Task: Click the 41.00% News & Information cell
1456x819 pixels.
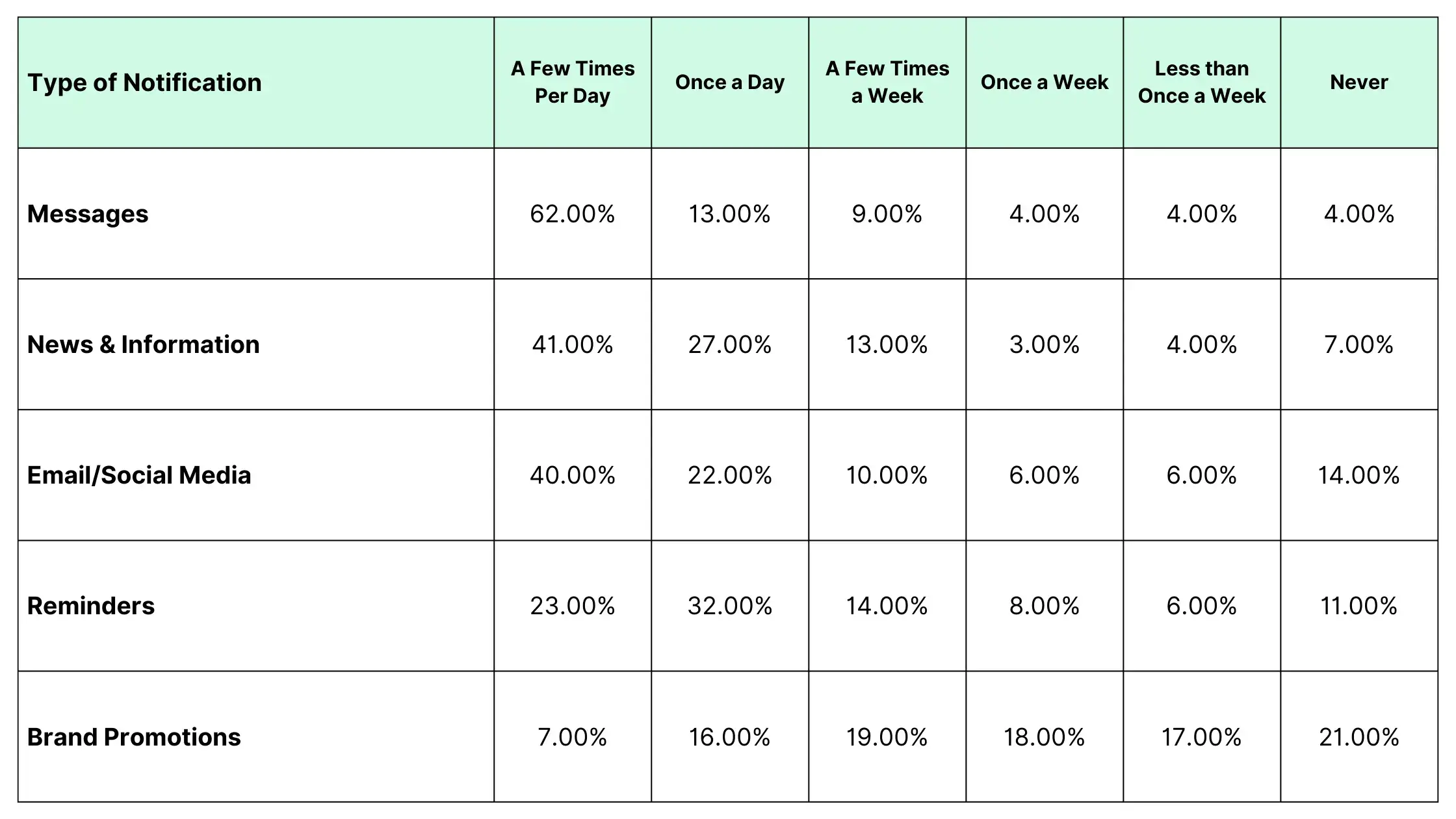Action: pos(573,344)
